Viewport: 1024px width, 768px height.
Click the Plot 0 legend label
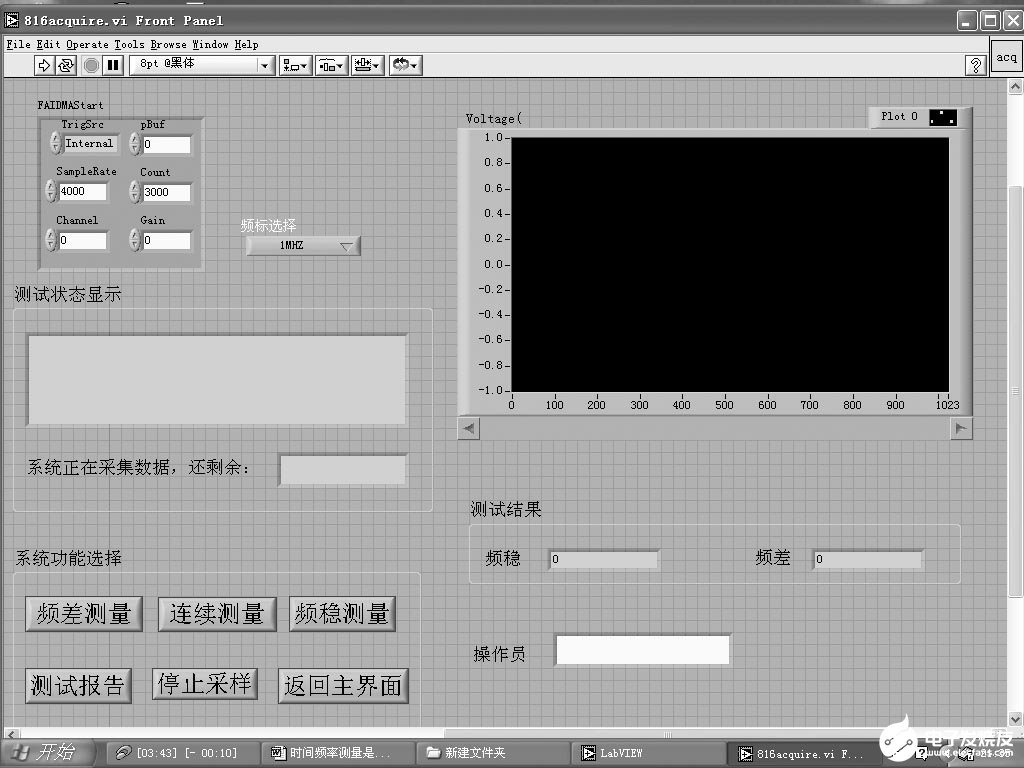click(899, 116)
